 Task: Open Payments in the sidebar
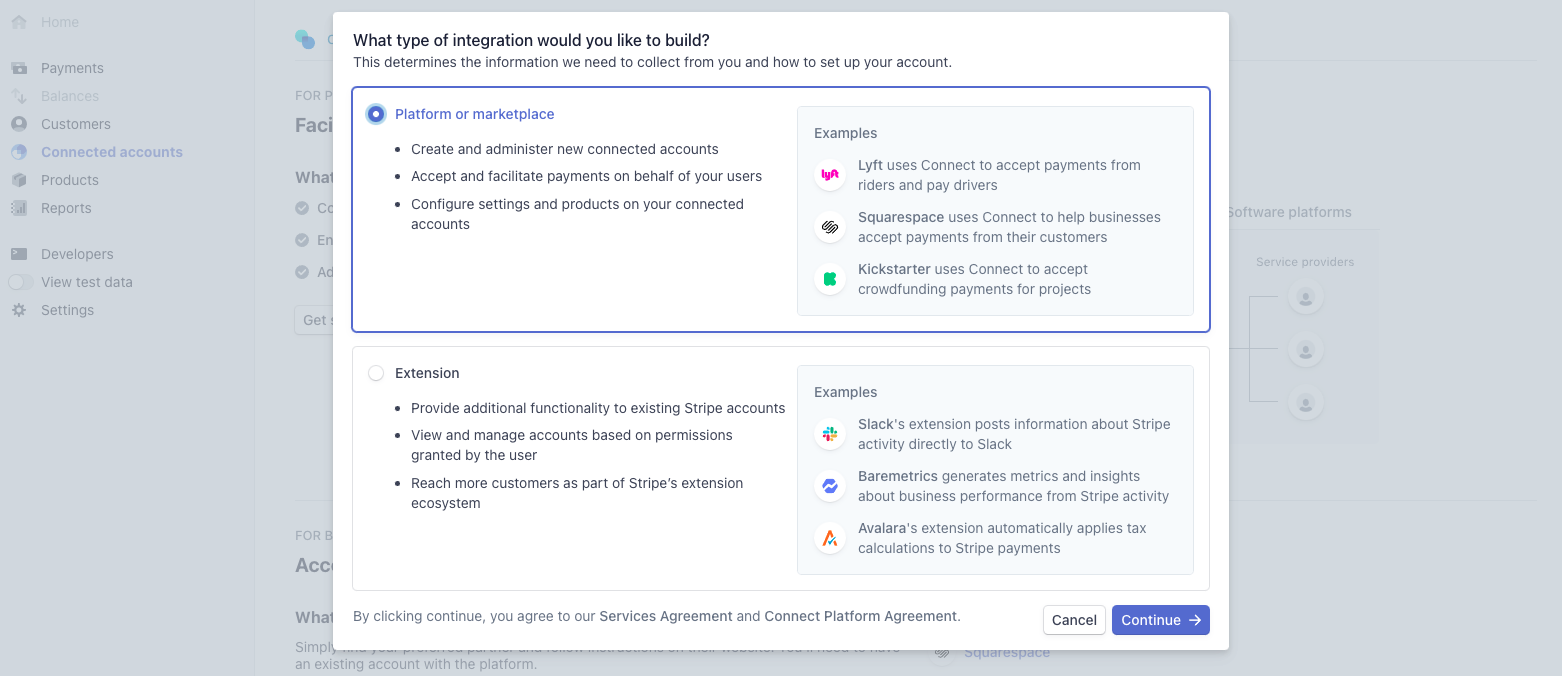(x=72, y=68)
